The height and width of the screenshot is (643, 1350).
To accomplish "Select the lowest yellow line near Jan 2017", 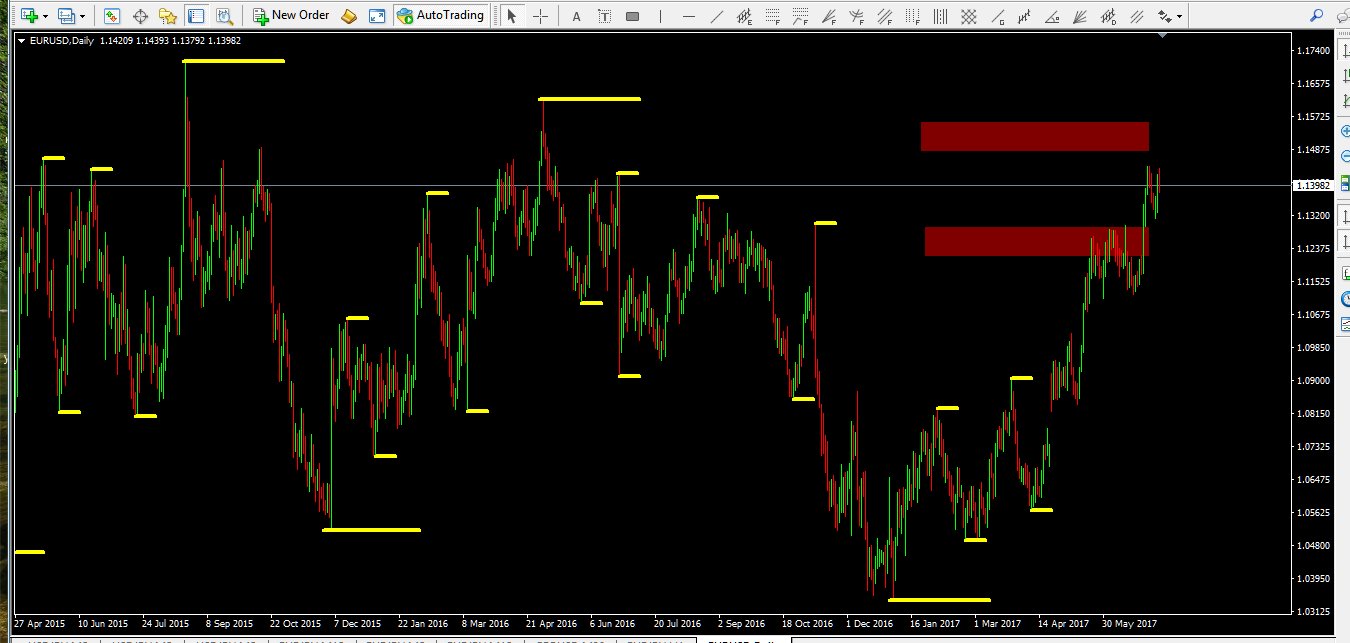I will 939,600.
